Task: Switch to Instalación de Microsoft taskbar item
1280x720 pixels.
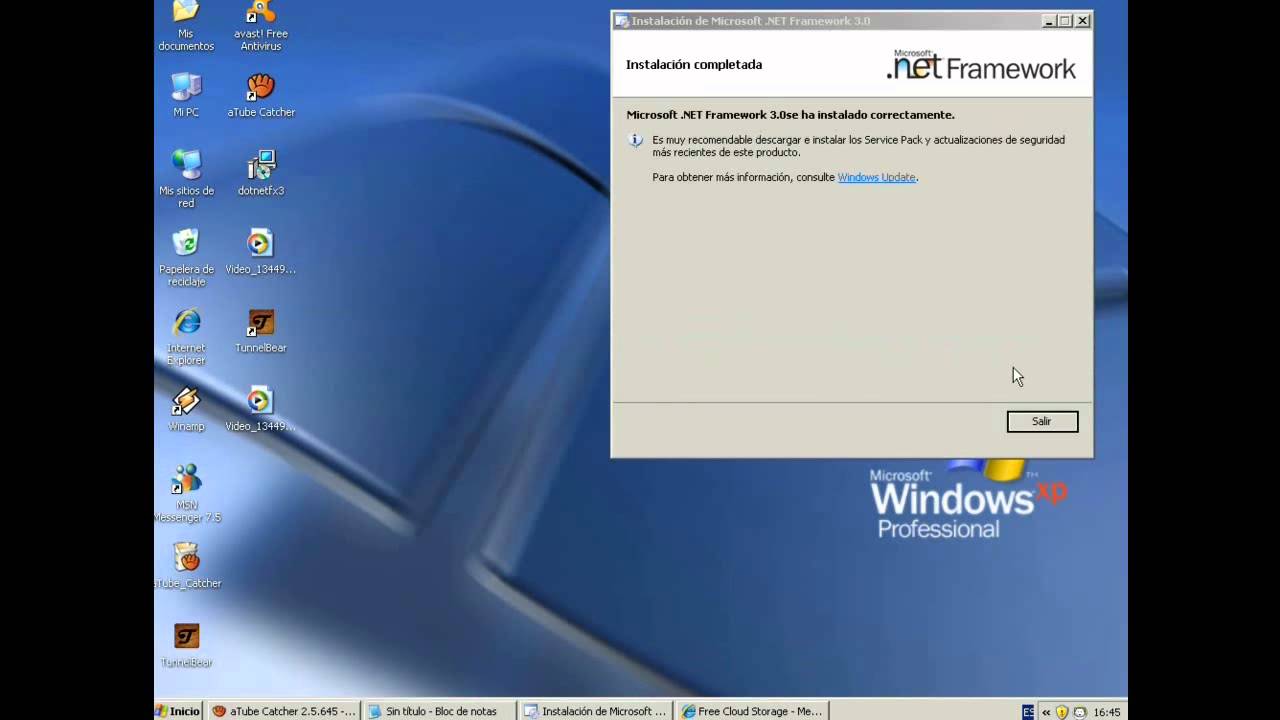Action: [595, 711]
